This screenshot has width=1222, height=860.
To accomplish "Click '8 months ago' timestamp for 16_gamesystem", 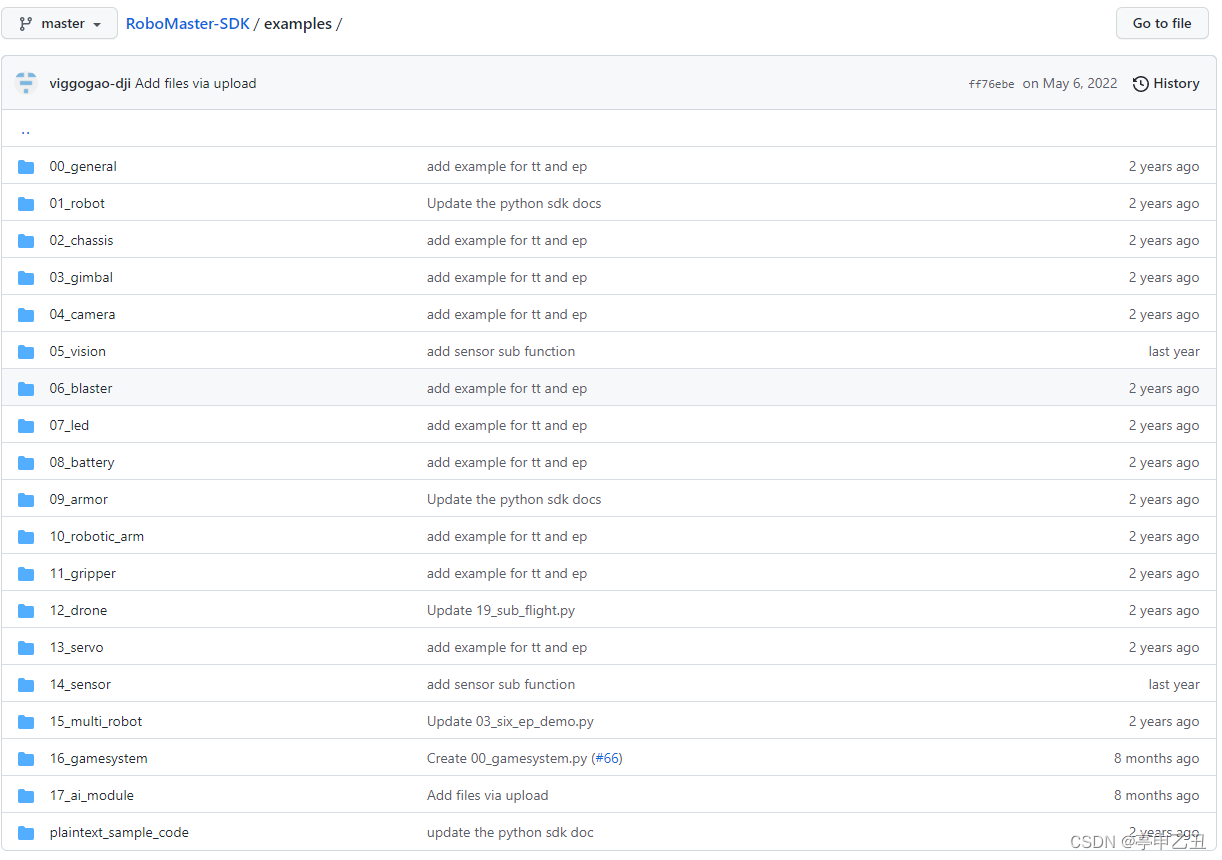I will click(x=1157, y=759).
